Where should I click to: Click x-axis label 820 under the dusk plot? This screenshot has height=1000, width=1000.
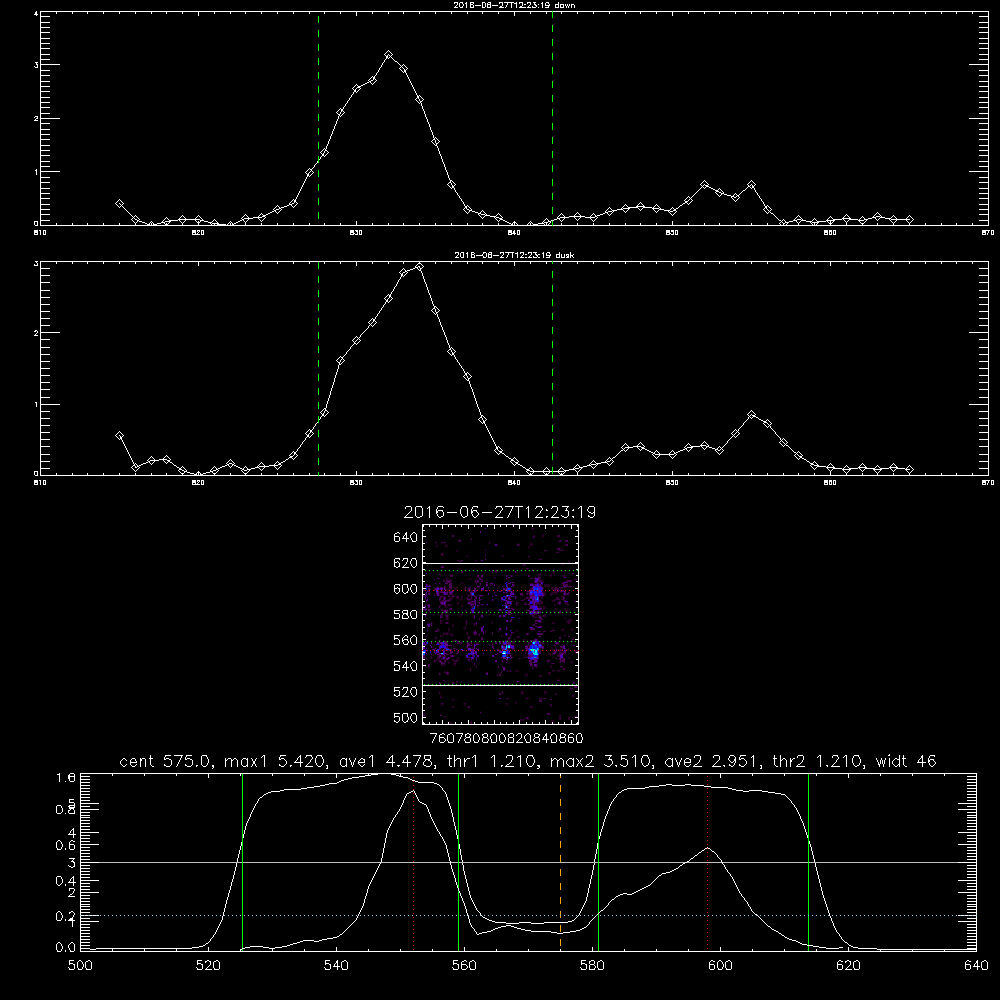198,483
